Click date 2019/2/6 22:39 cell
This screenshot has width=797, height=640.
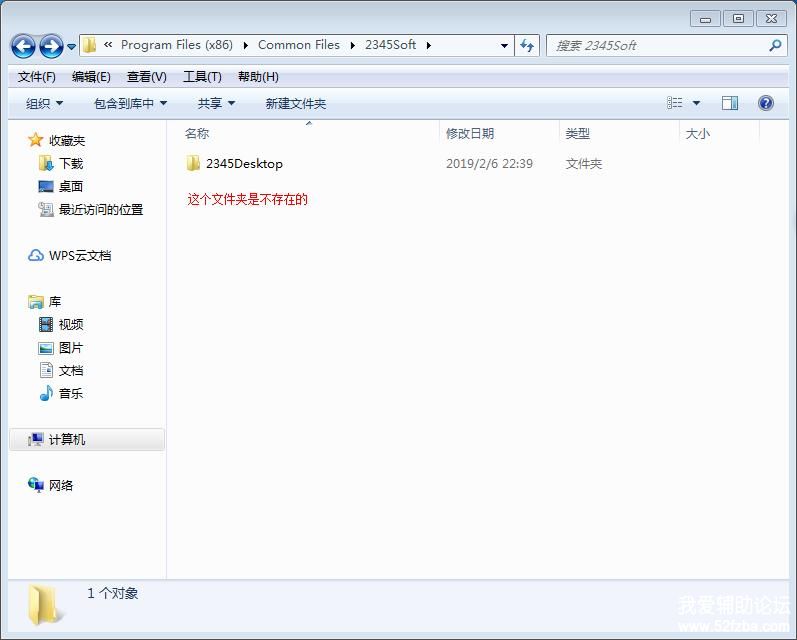click(x=489, y=164)
